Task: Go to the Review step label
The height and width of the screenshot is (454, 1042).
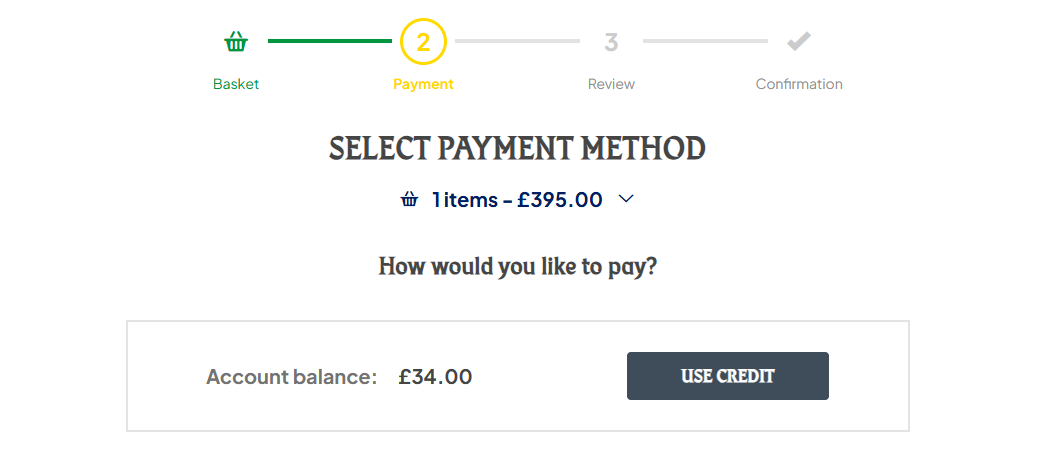Action: (x=611, y=84)
